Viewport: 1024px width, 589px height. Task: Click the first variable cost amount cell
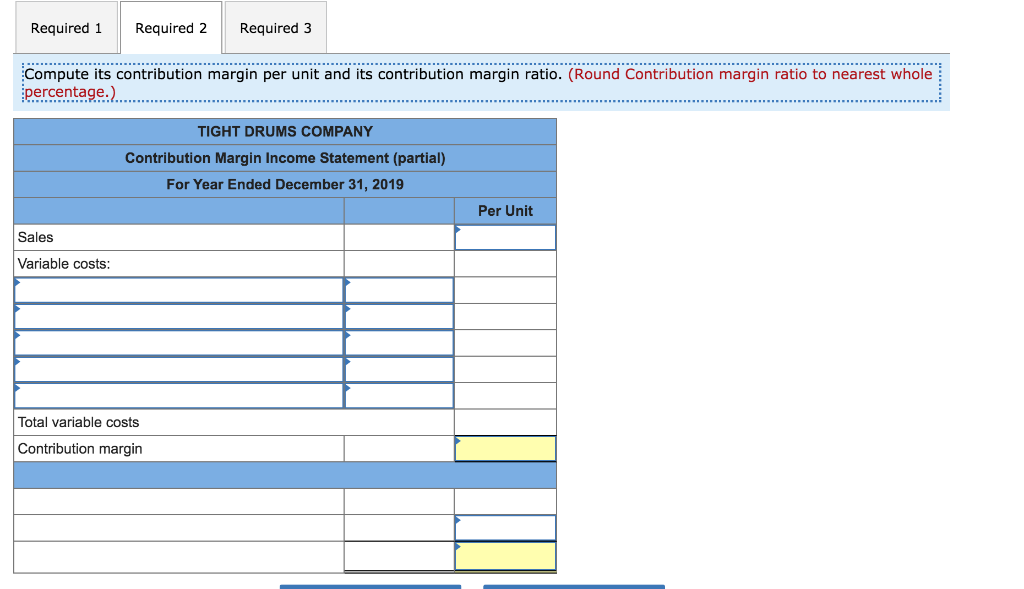(398, 289)
